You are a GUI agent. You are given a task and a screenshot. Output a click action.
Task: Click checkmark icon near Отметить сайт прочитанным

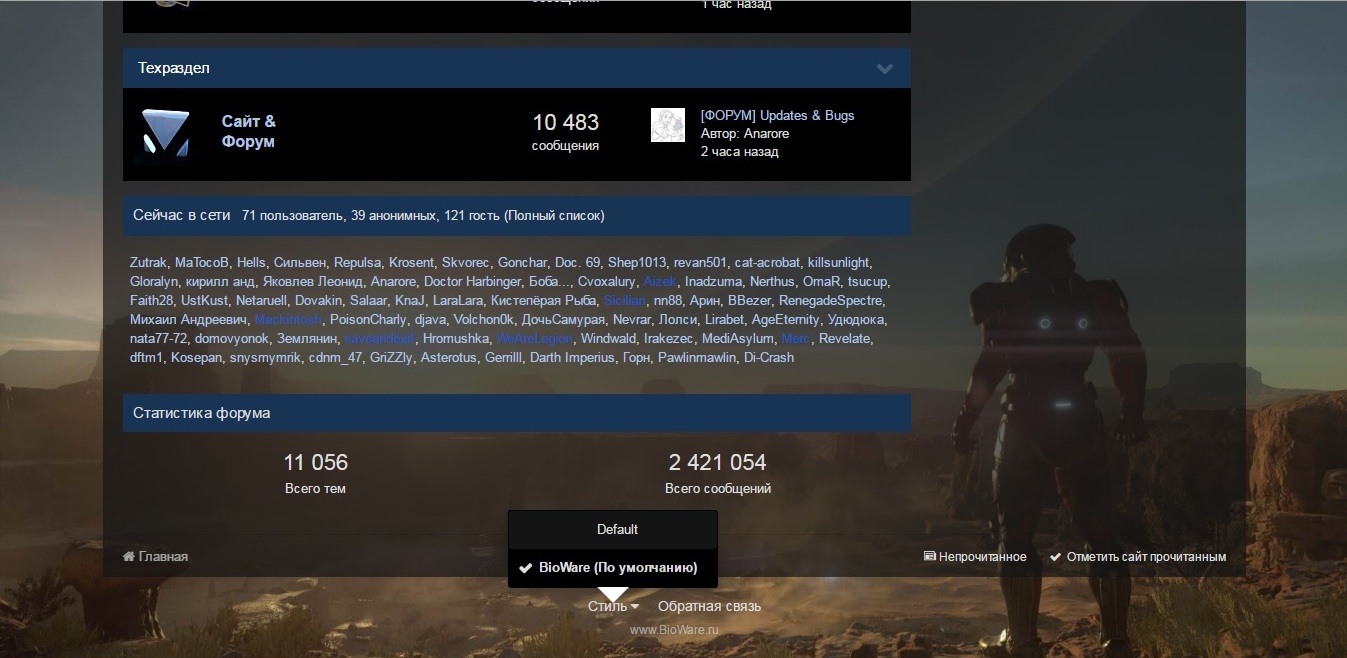pyautogui.click(x=1056, y=557)
